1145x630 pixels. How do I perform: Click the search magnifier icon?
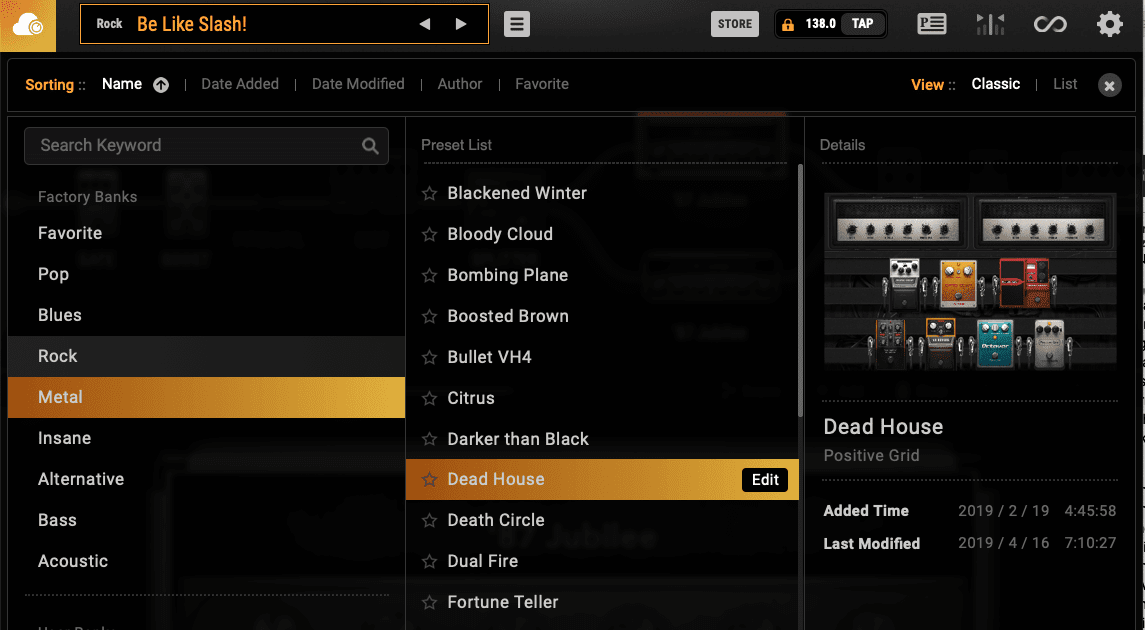370,146
